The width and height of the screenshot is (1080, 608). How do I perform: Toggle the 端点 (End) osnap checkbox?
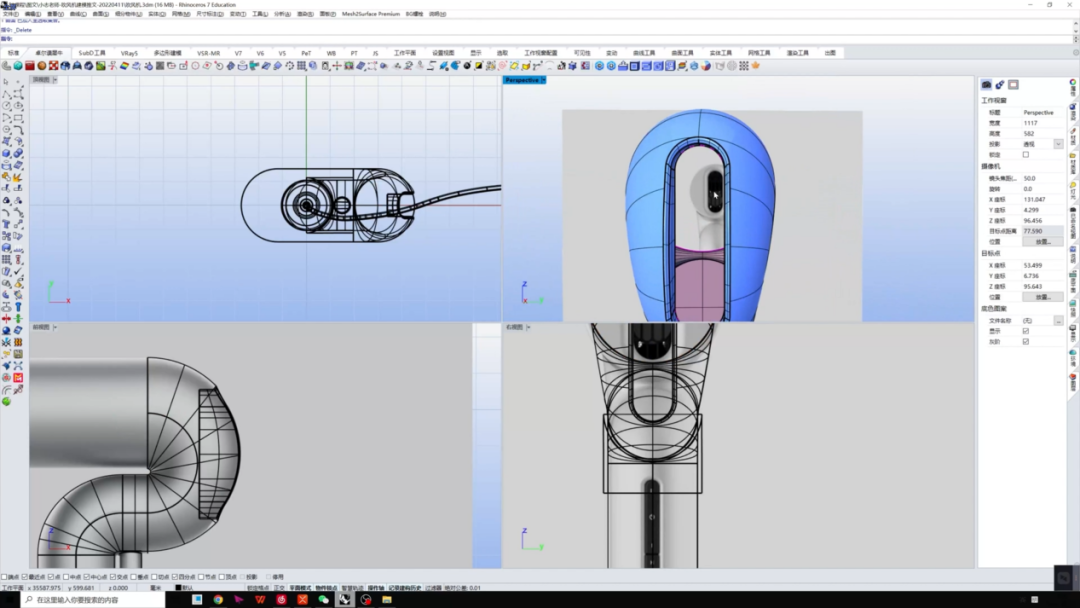[4, 577]
